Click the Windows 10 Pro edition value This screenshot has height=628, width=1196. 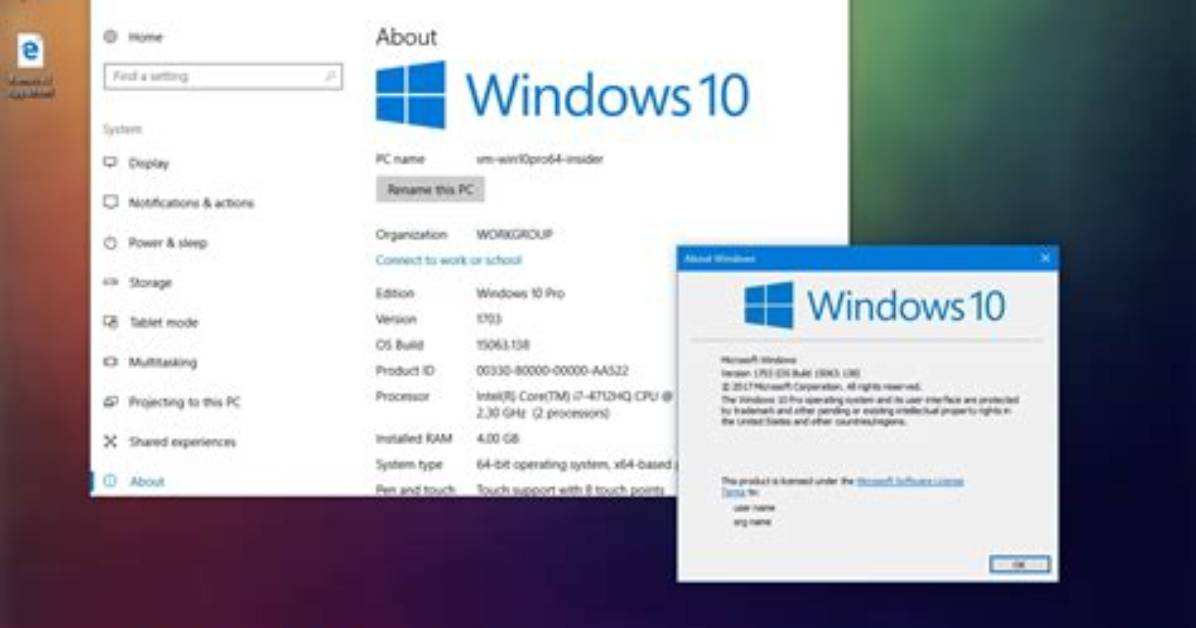(x=520, y=293)
